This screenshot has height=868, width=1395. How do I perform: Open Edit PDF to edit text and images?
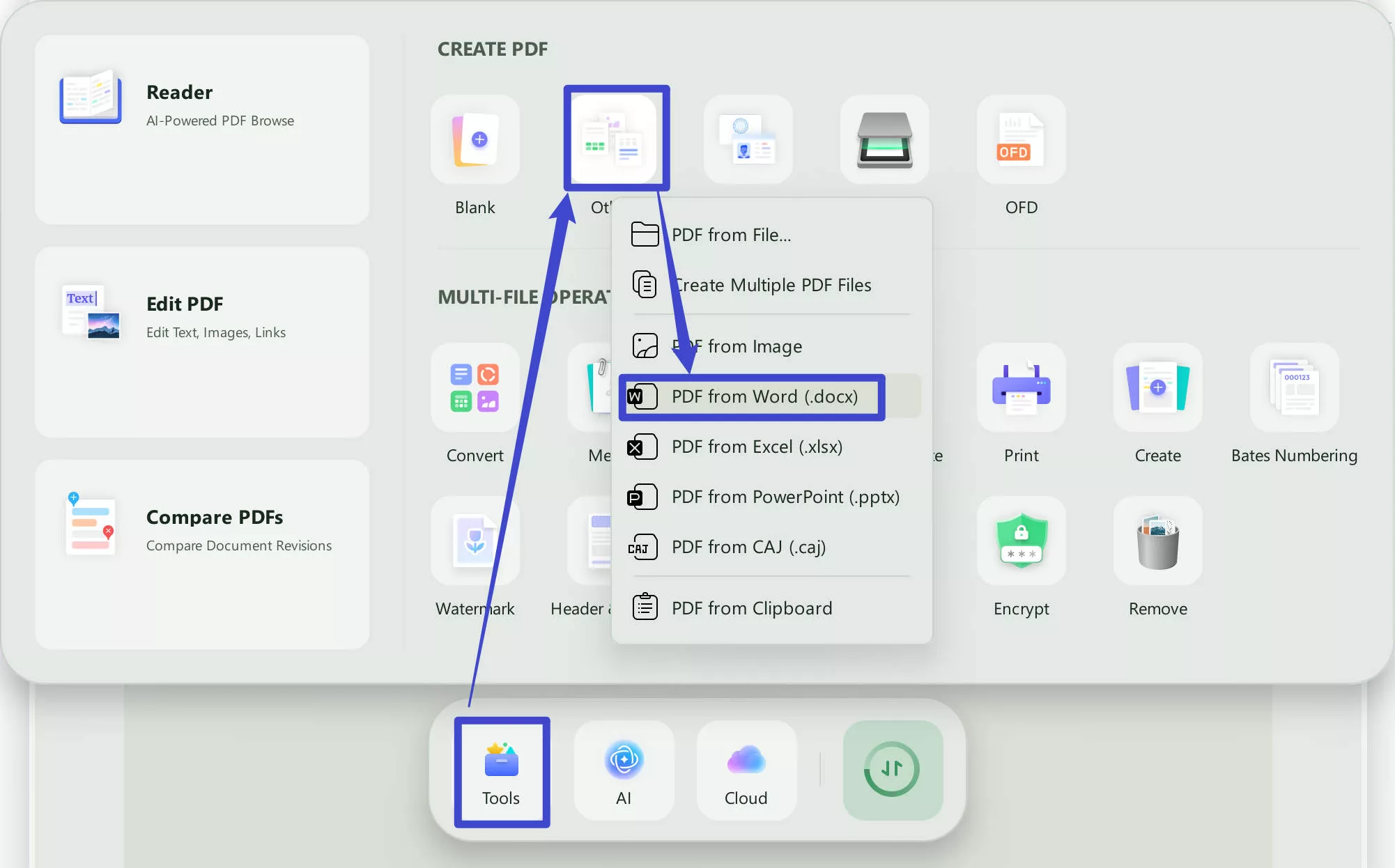tap(201, 317)
